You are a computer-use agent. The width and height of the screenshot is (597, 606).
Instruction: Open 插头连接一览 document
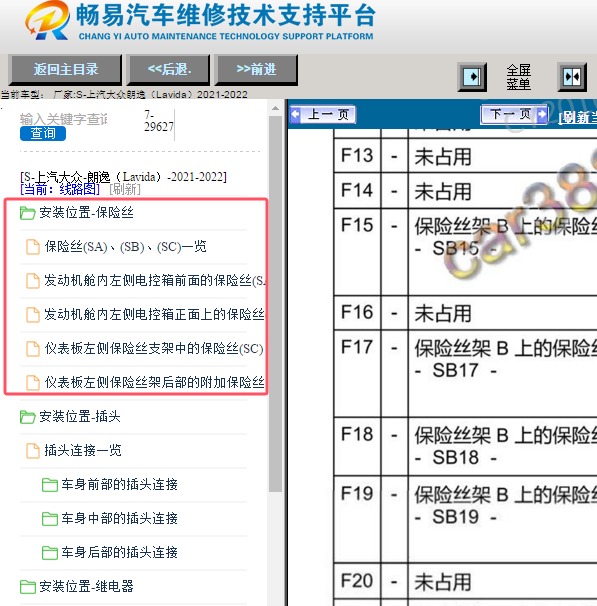click(83, 451)
